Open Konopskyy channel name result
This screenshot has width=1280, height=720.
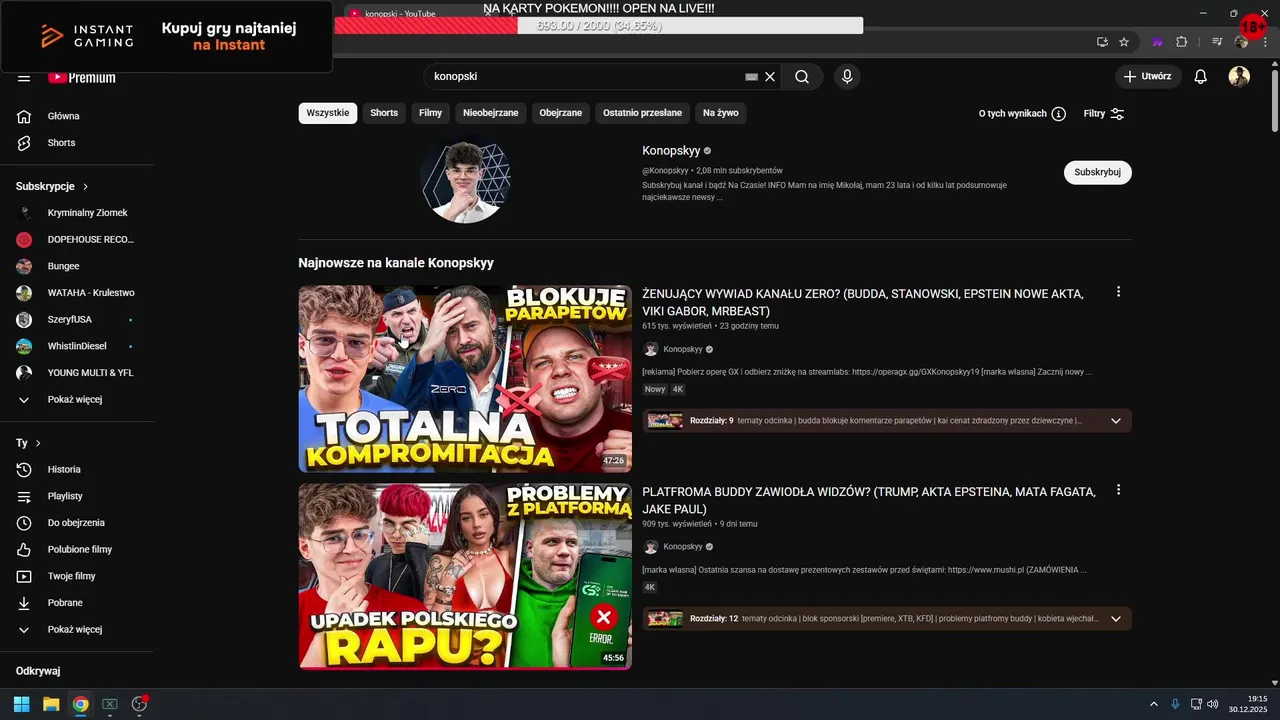coord(670,150)
